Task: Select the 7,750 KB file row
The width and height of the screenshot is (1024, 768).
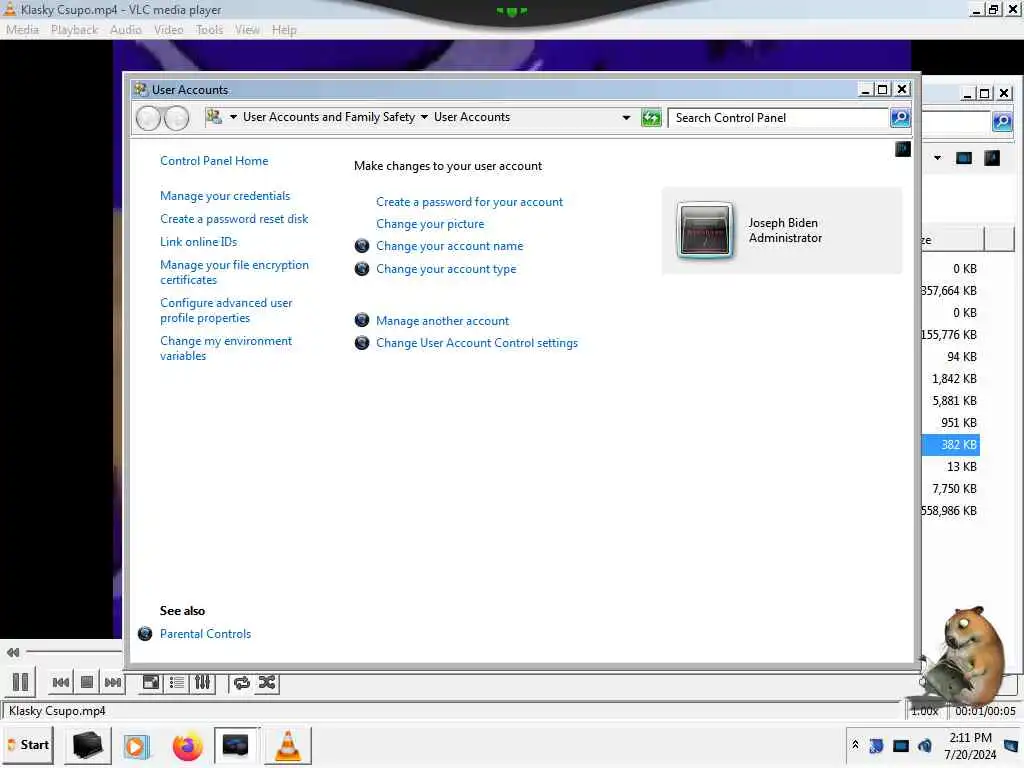Action: [x=950, y=488]
